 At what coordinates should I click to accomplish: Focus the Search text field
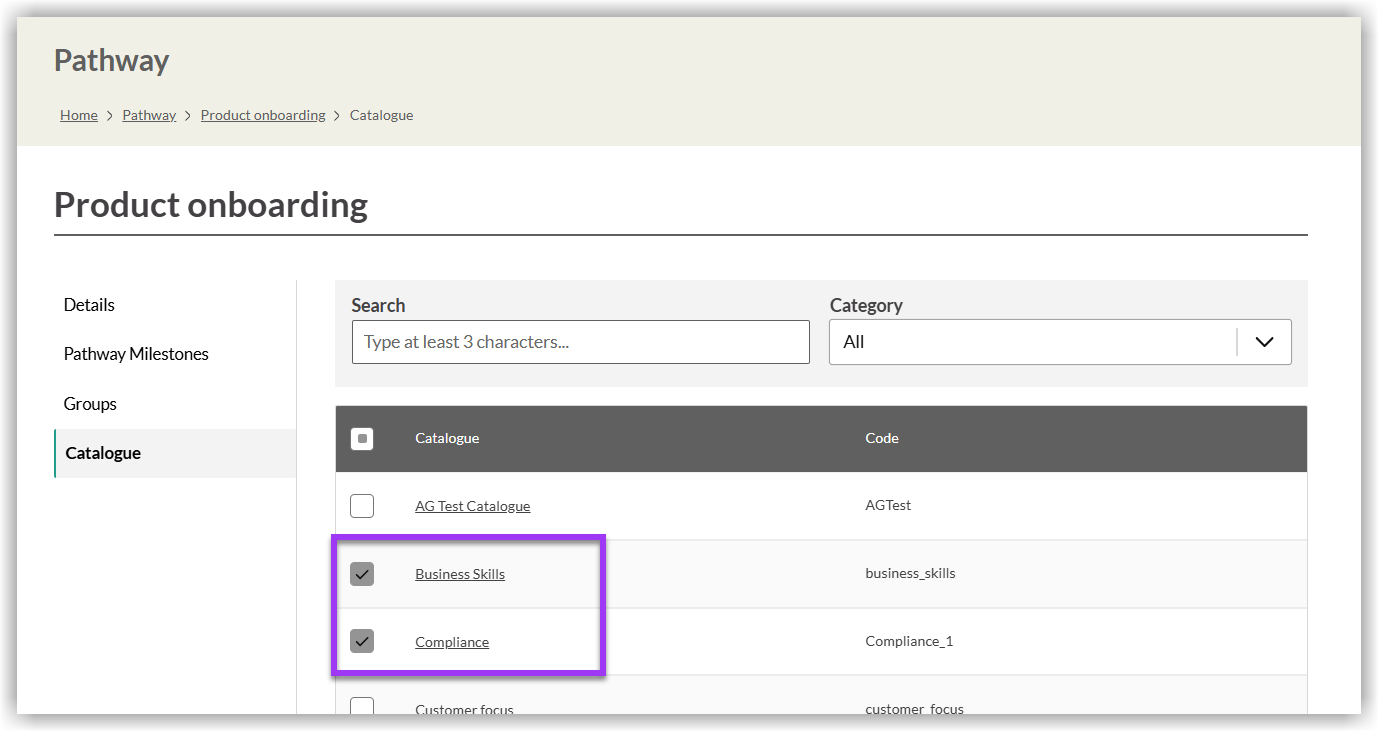[x=580, y=342]
